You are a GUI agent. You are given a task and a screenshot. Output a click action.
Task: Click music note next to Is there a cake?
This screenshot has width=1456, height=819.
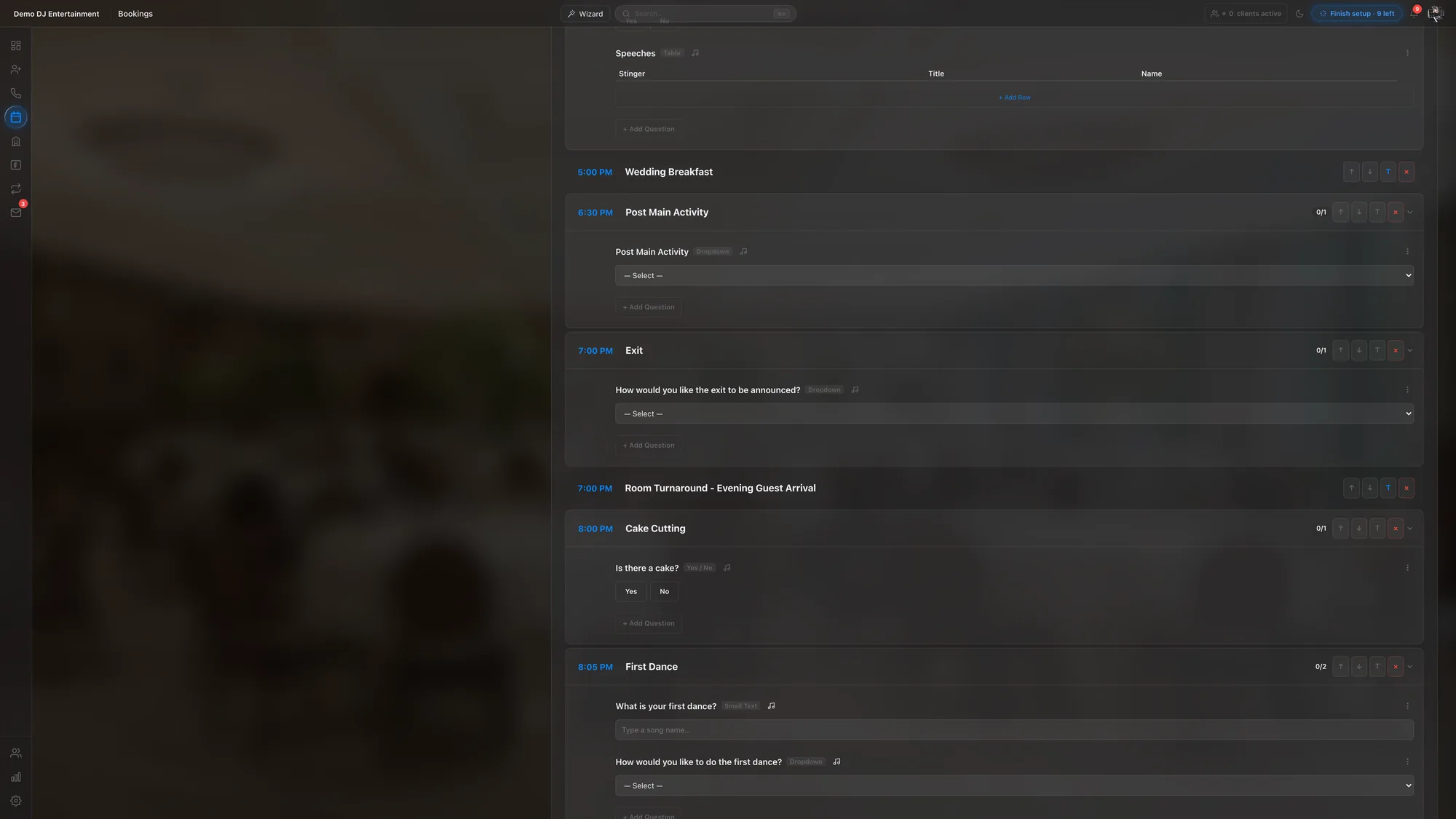(x=727, y=568)
